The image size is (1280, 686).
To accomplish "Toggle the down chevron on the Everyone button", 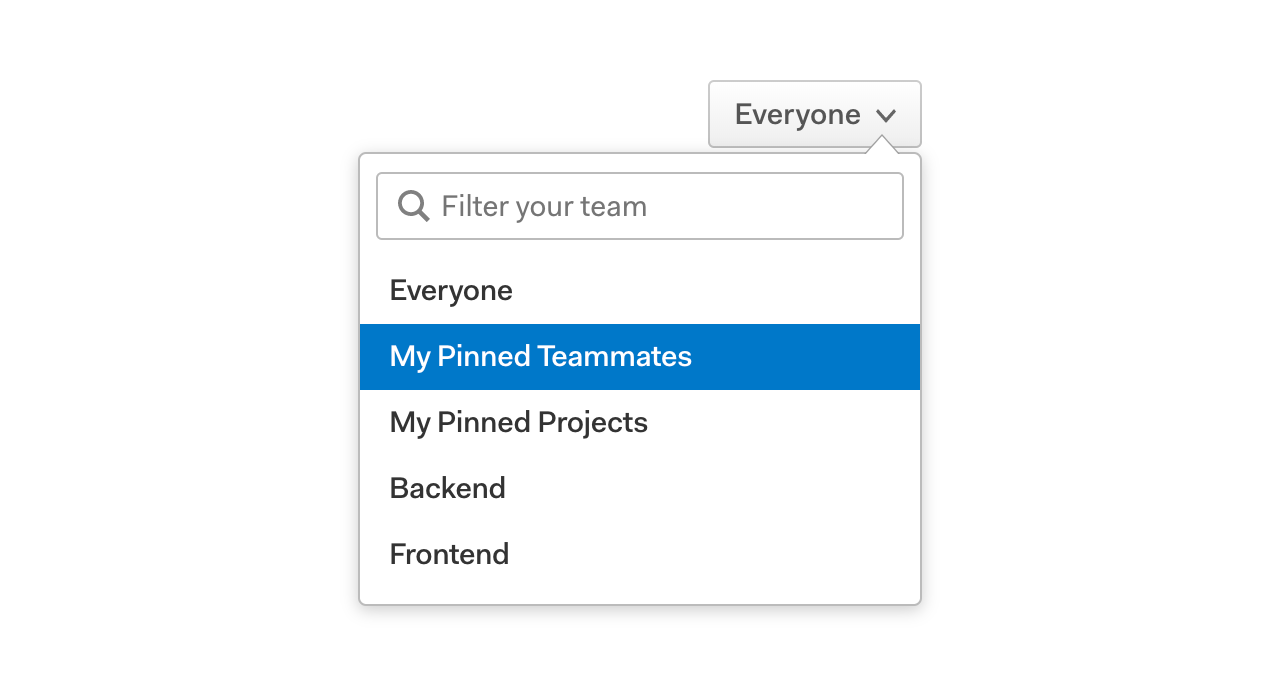I will (885, 116).
